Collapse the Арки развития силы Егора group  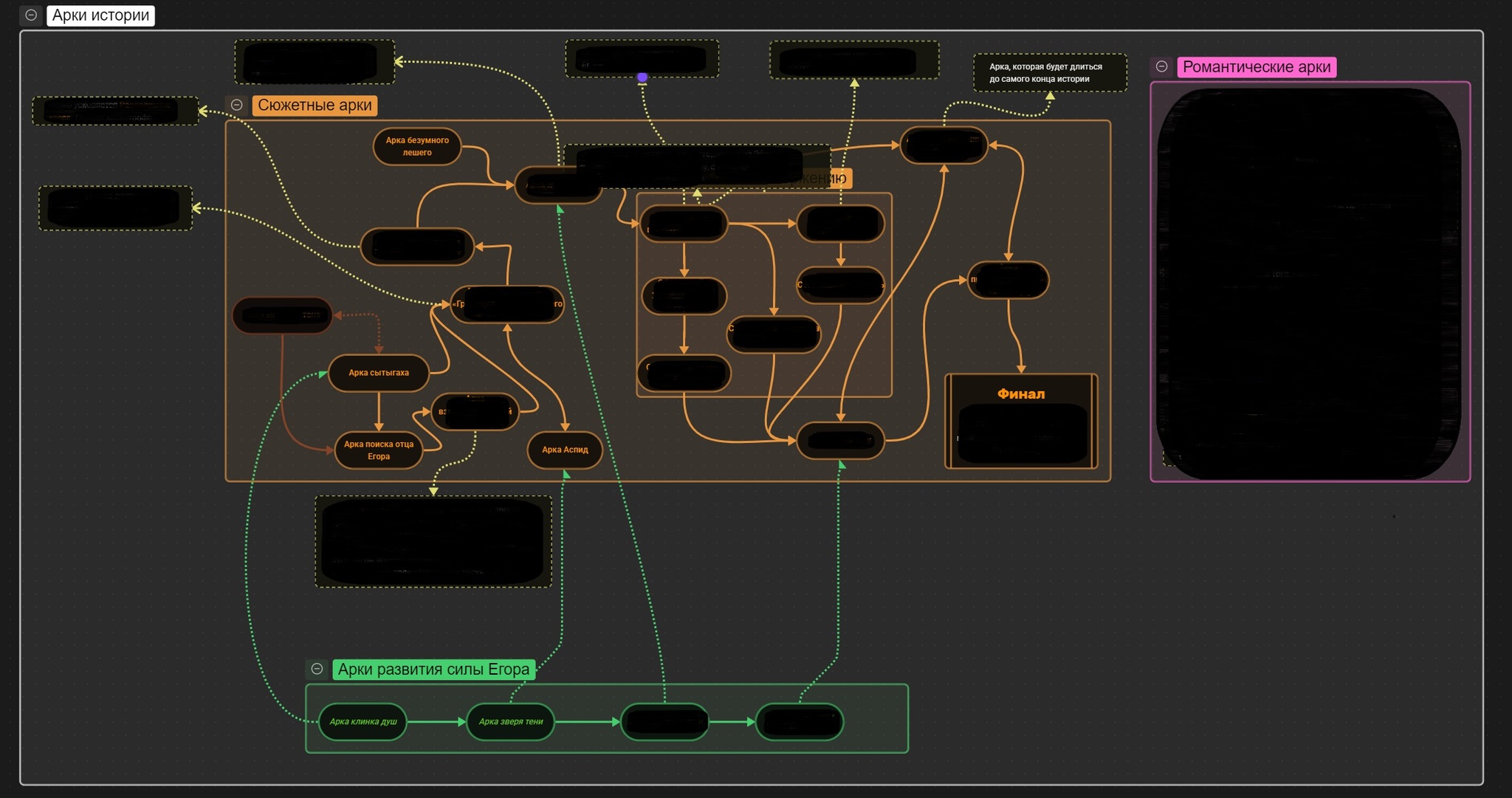[x=317, y=669]
